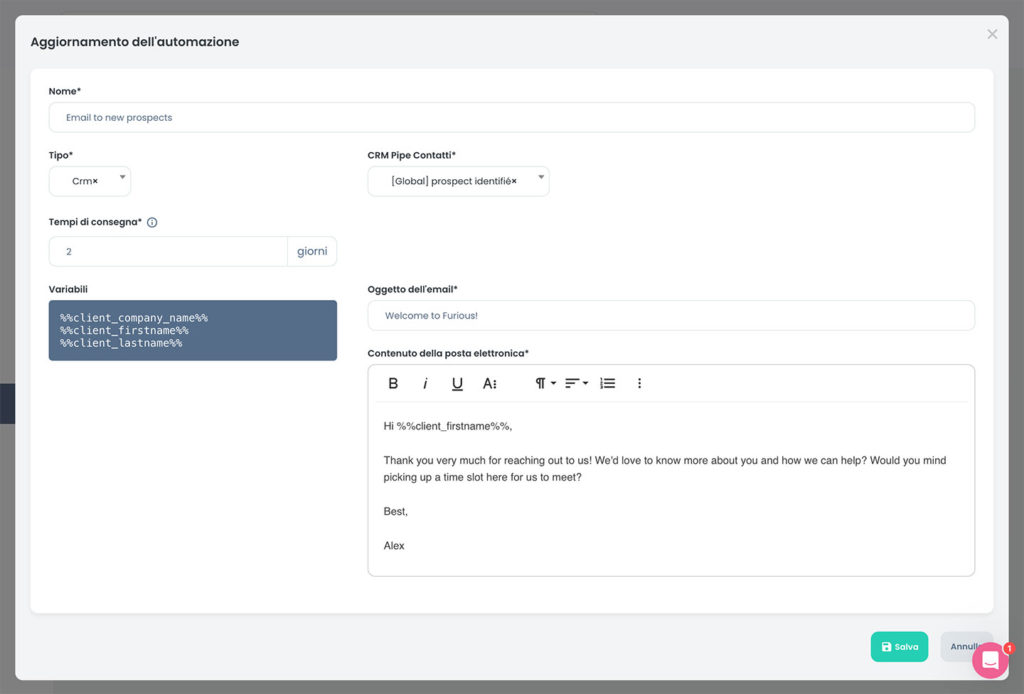Insert an ordered list
Viewport: 1024px width, 694px height.
click(607, 383)
